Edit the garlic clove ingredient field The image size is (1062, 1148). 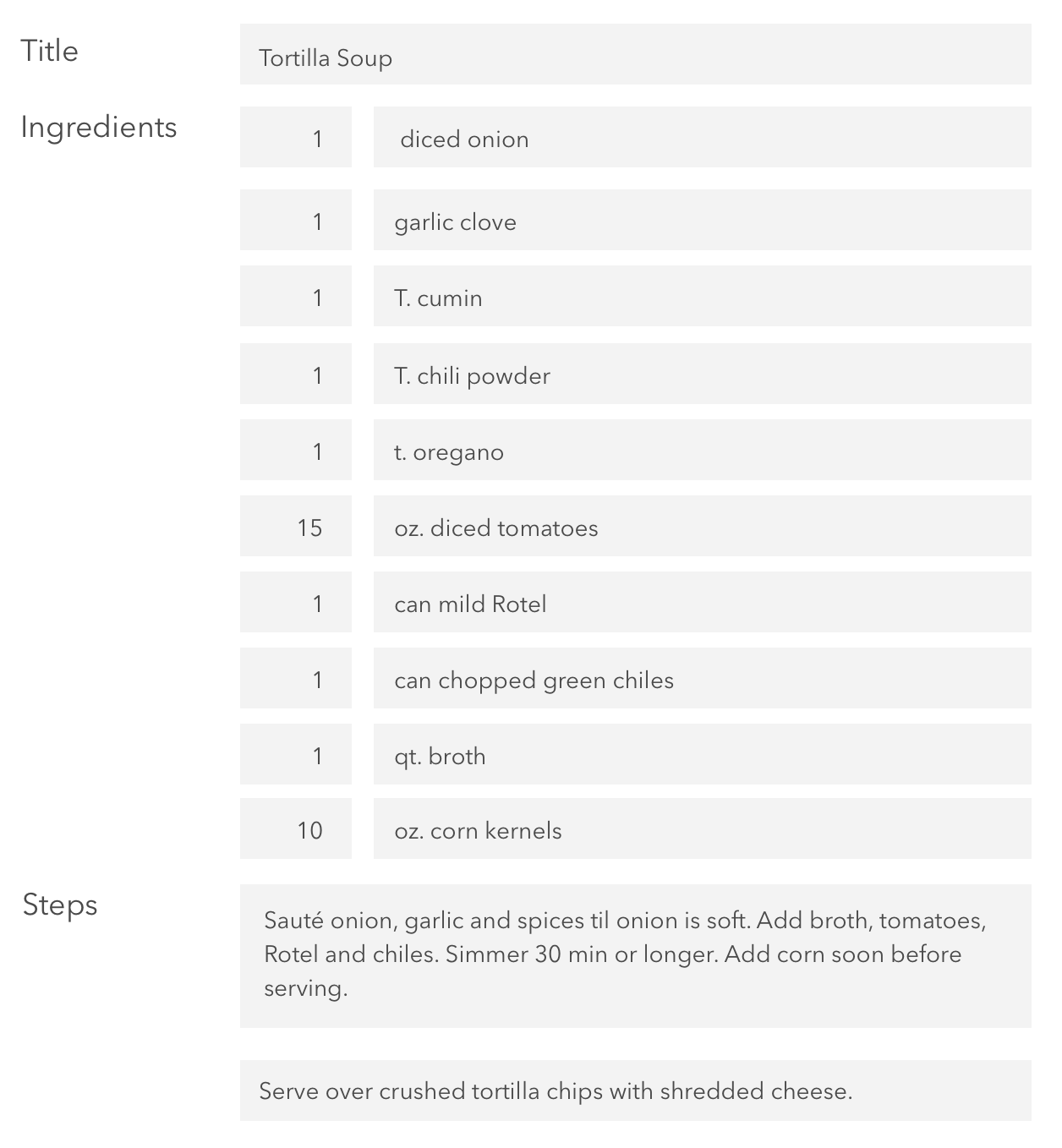pos(702,220)
